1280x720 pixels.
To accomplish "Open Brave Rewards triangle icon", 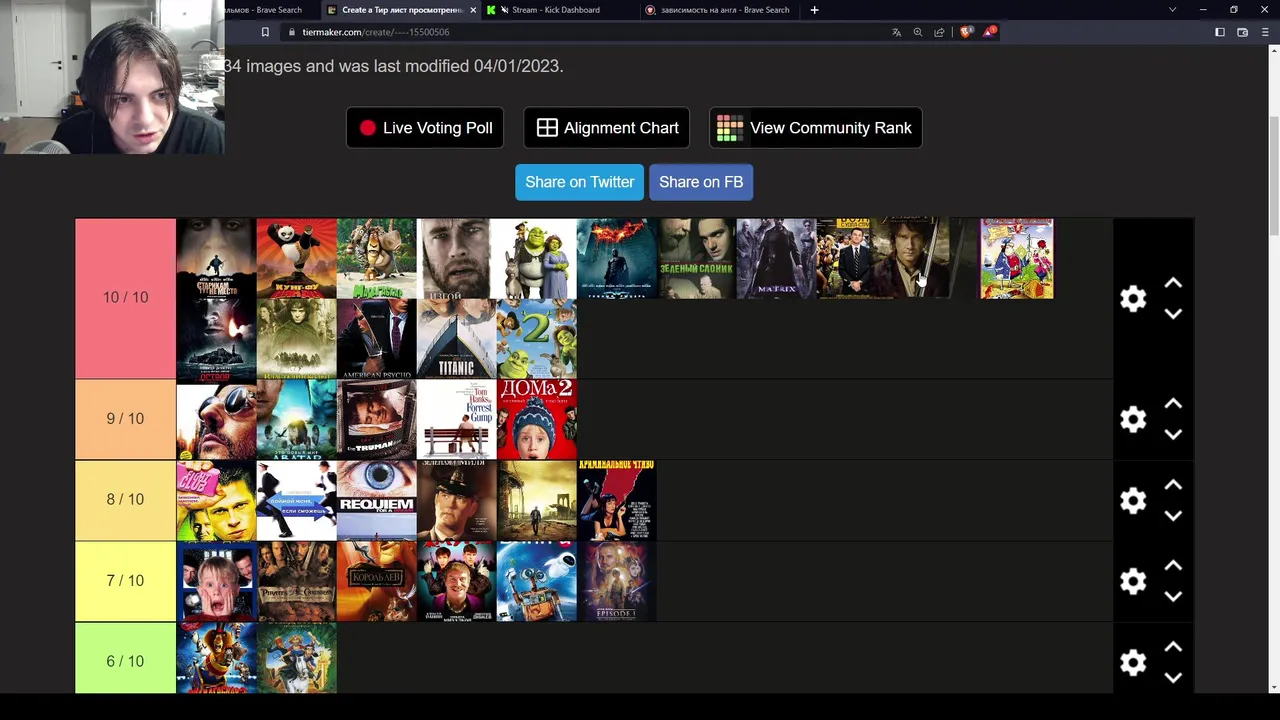I will (x=989, y=32).
